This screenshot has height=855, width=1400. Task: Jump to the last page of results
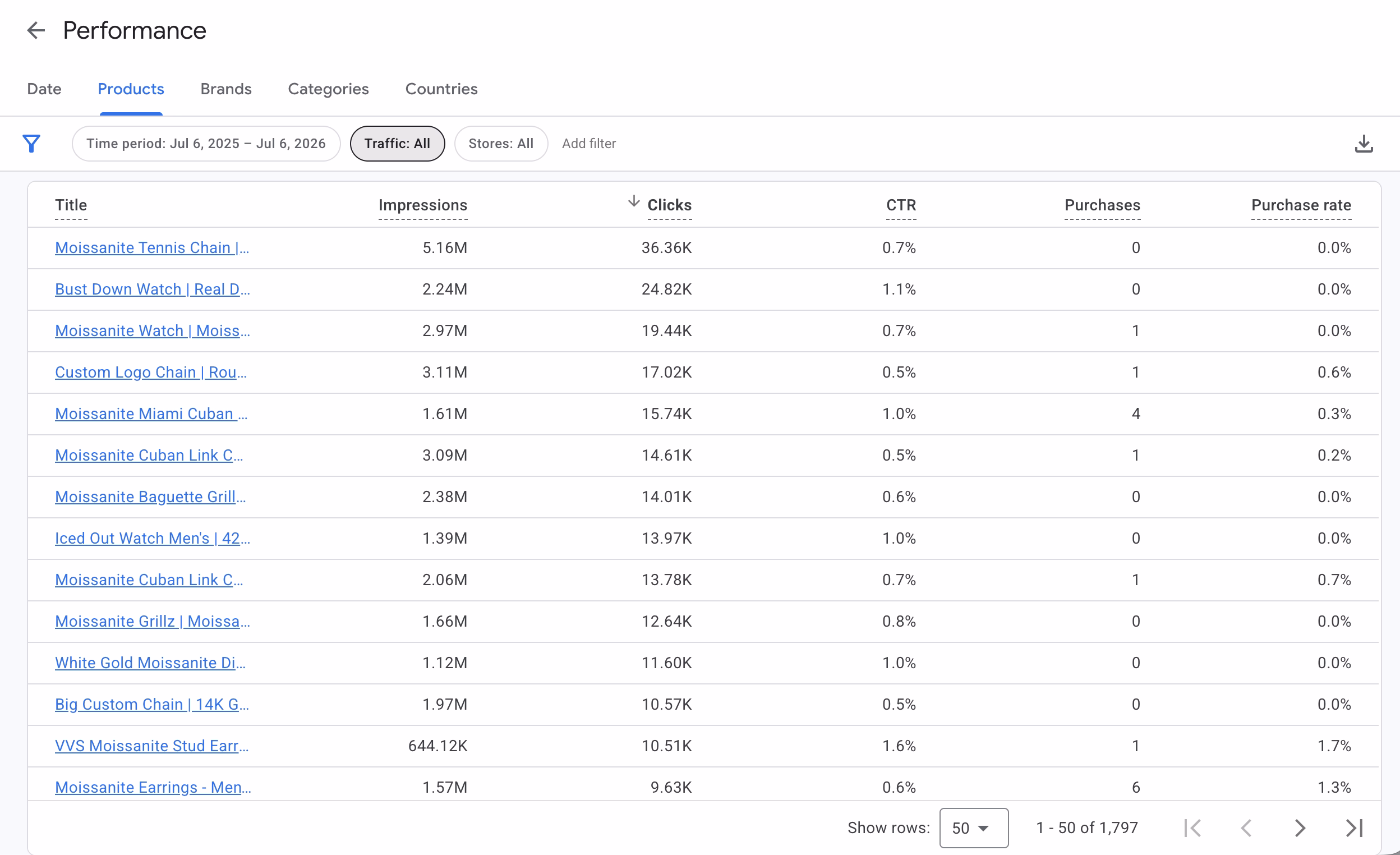click(1355, 828)
